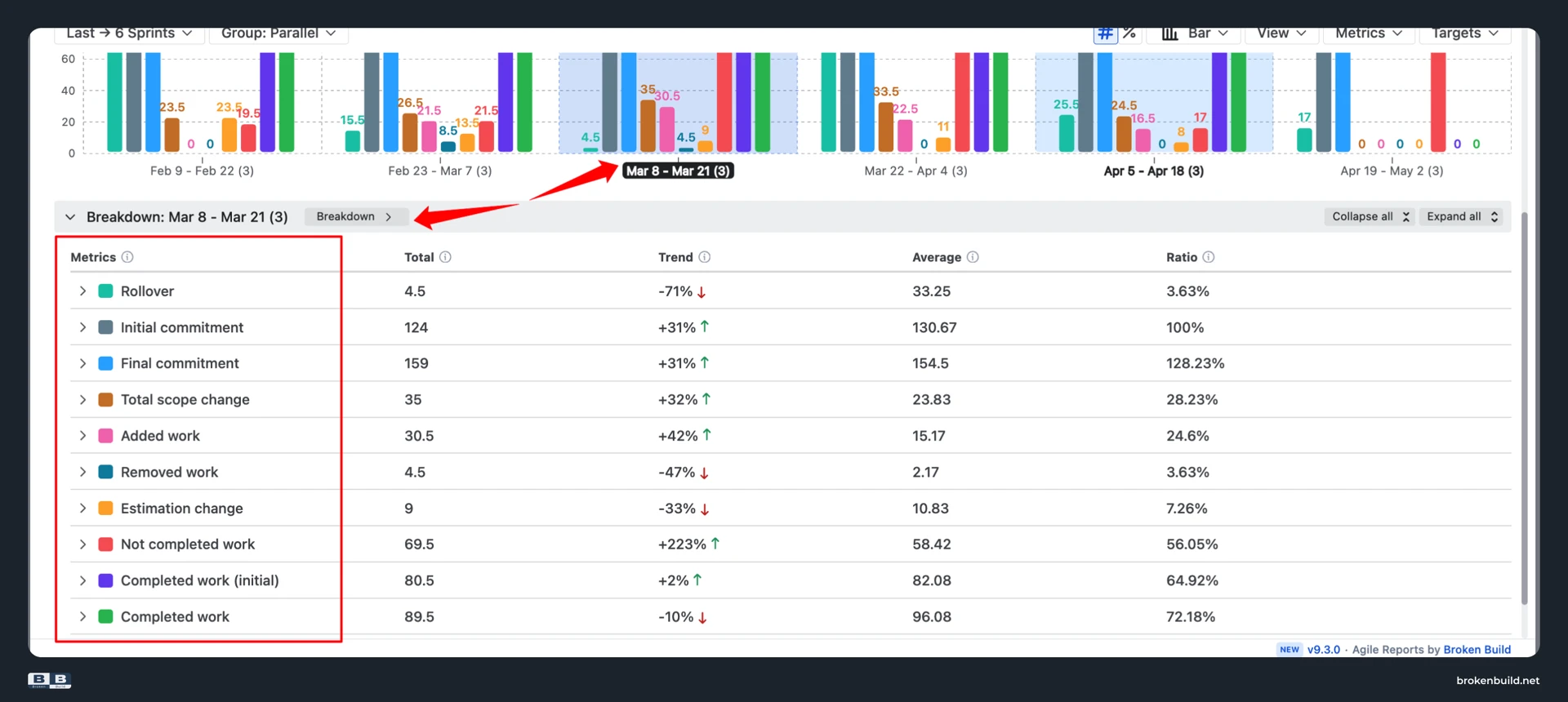Click info icon next to Trend header
This screenshot has height=702, width=1568.
[x=705, y=257]
